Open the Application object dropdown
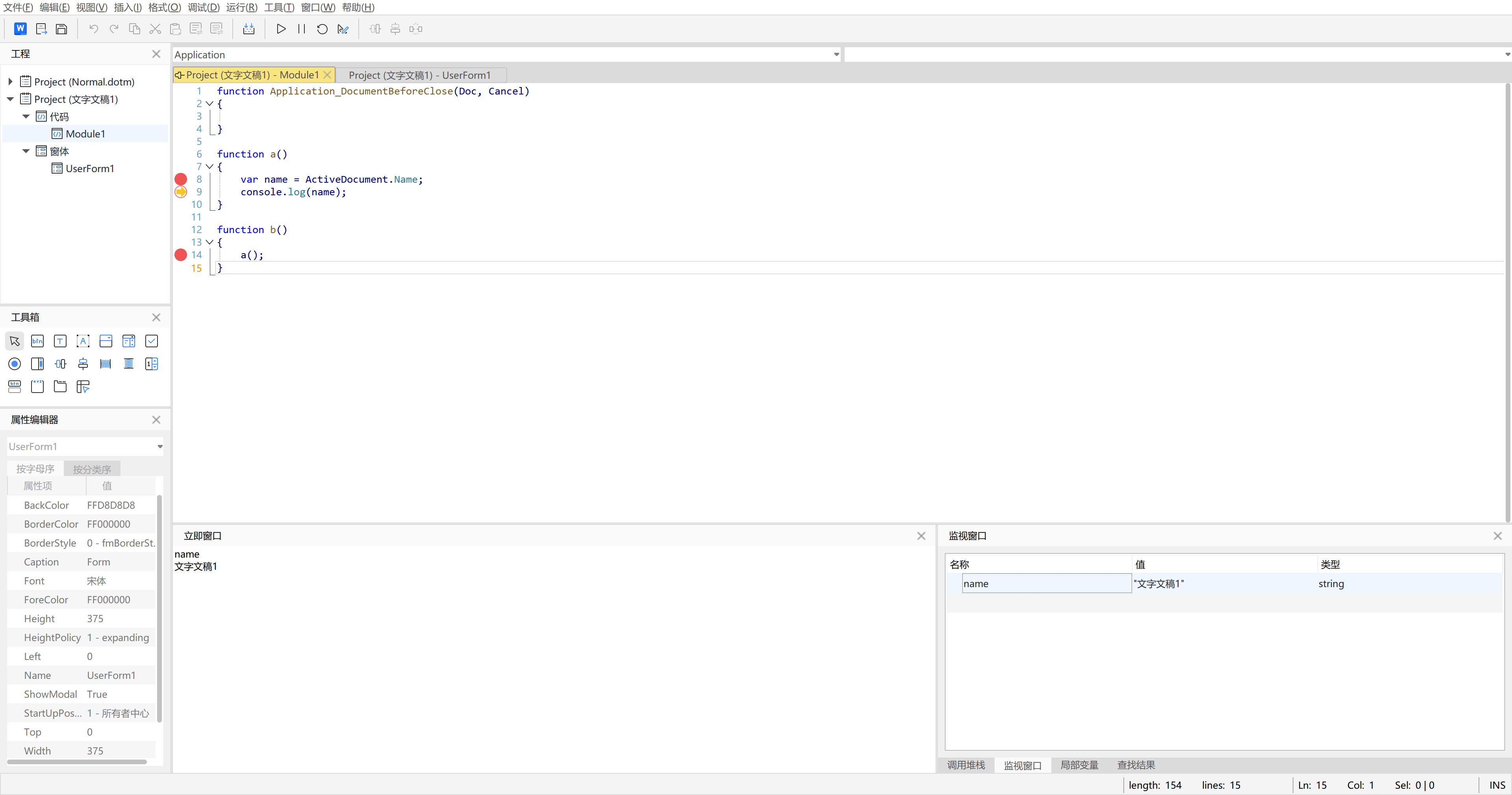1512x795 pixels. pos(836,55)
